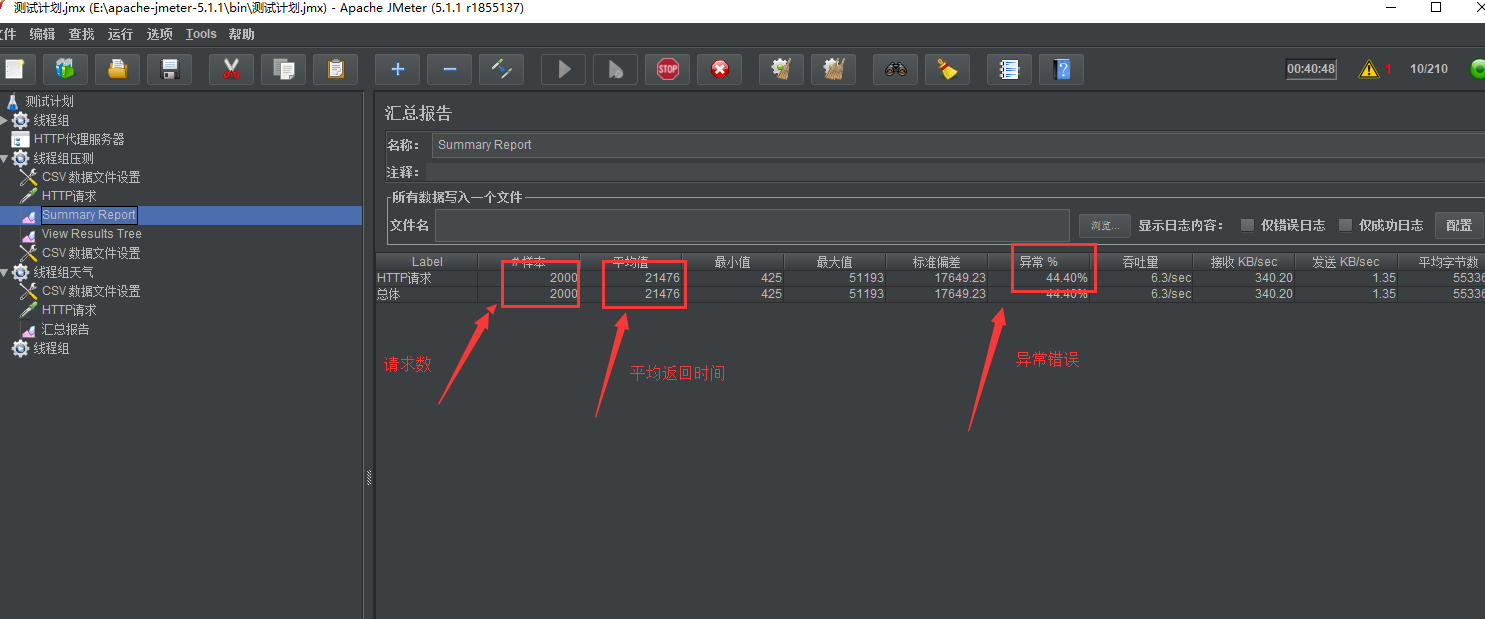Click the 浏览... browse button

tap(1104, 225)
